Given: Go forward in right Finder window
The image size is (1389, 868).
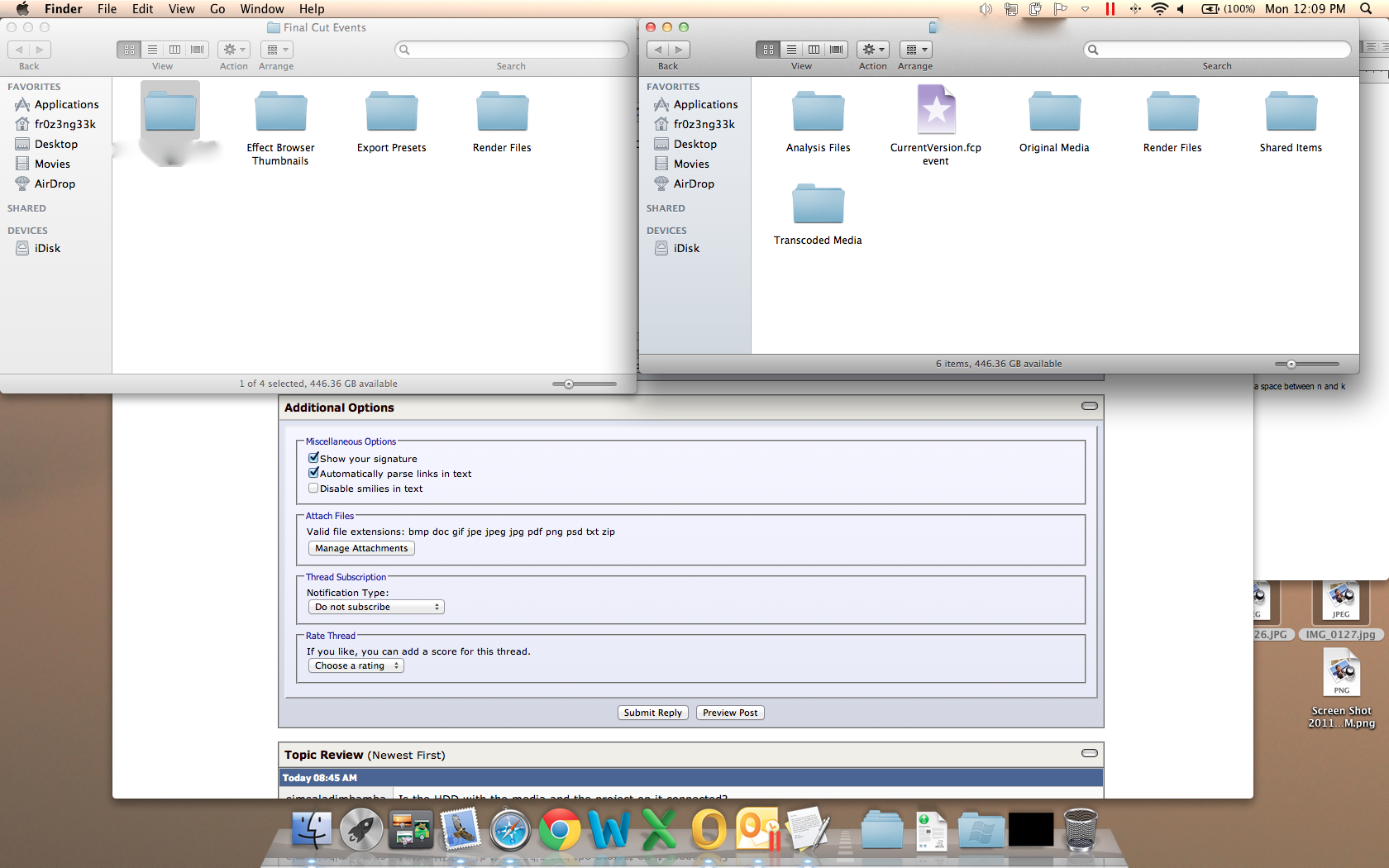Looking at the screenshot, I should (x=680, y=50).
